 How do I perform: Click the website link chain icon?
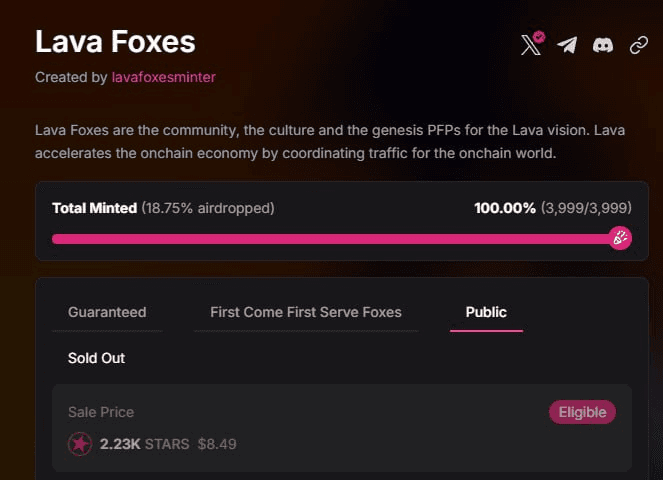point(638,45)
